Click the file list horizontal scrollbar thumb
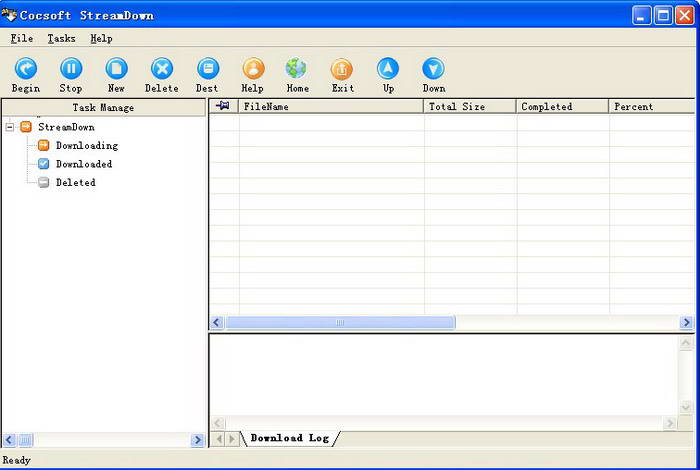The height and width of the screenshot is (470, 700). pyautogui.click(x=340, y=323)
